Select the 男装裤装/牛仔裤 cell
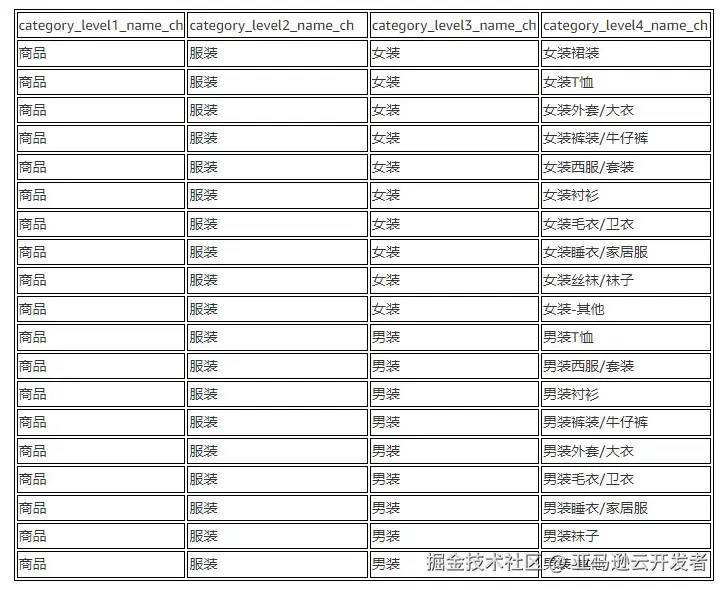The width and height of the screenshot is (725, 590). coord(626,422)
